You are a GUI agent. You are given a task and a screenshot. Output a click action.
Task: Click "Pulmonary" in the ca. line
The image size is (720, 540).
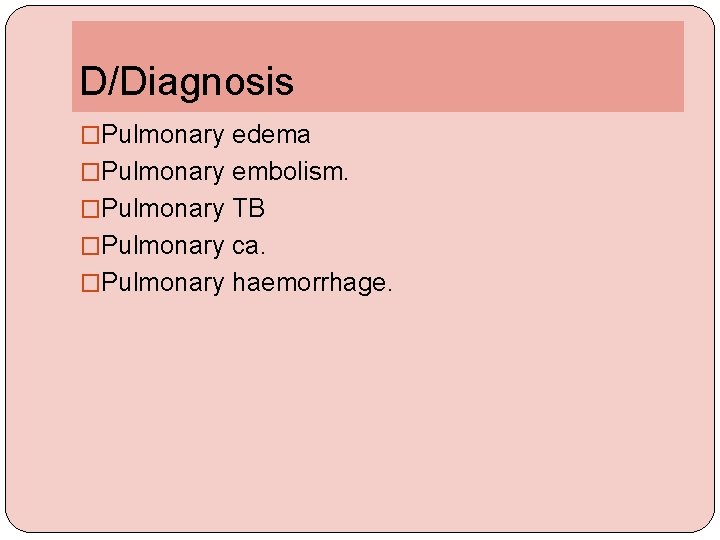163,246
